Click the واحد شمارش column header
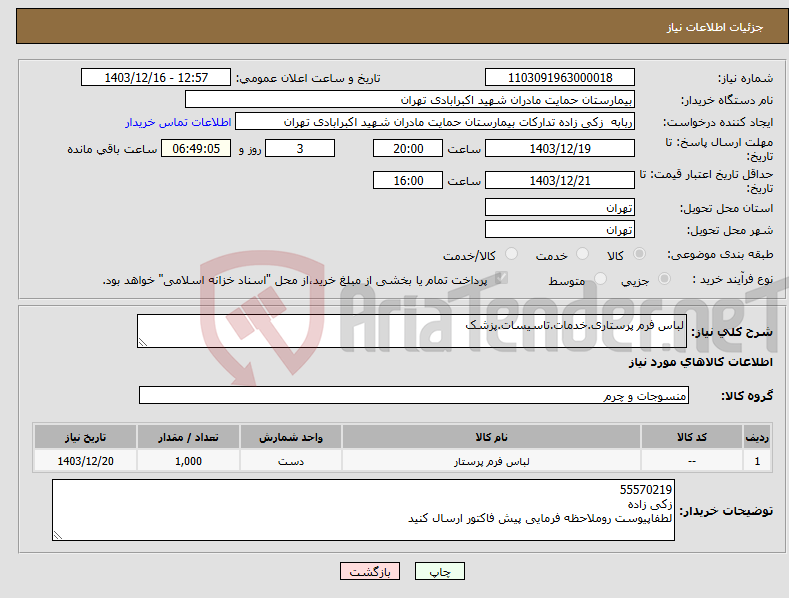The height and width of the screenshot is (598, 789). (x=291, y=437)
